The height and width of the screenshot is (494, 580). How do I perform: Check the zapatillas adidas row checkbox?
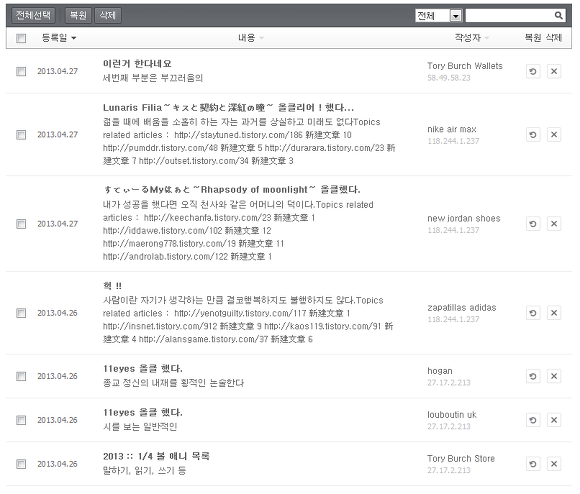(x=21, y=313)
